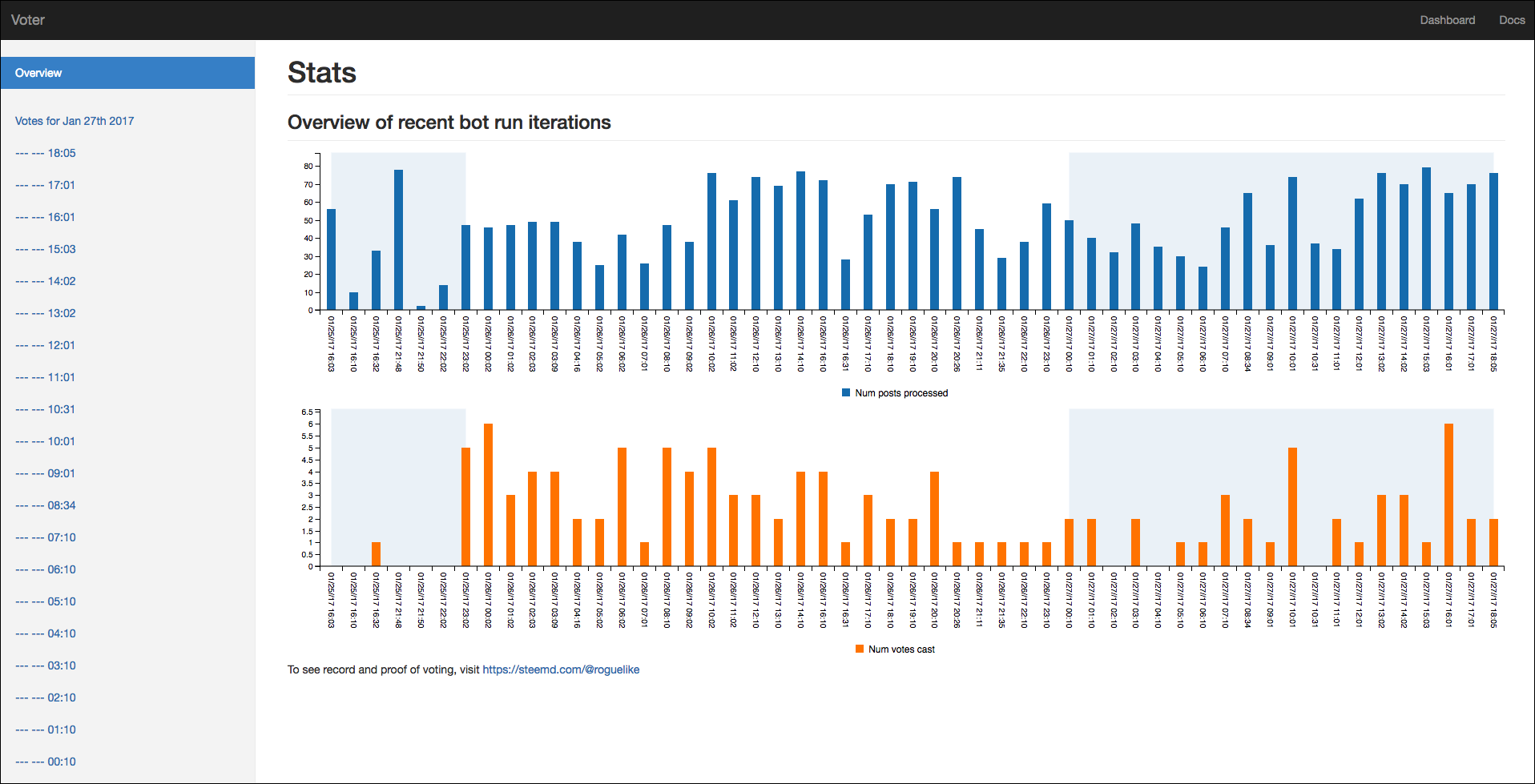Image resolution: width=1535 pixels, height=784 pixels.
Task: Click the 6.5 y-axis label on votes chart
Action: pyautogui.click(x=307, y=412)
